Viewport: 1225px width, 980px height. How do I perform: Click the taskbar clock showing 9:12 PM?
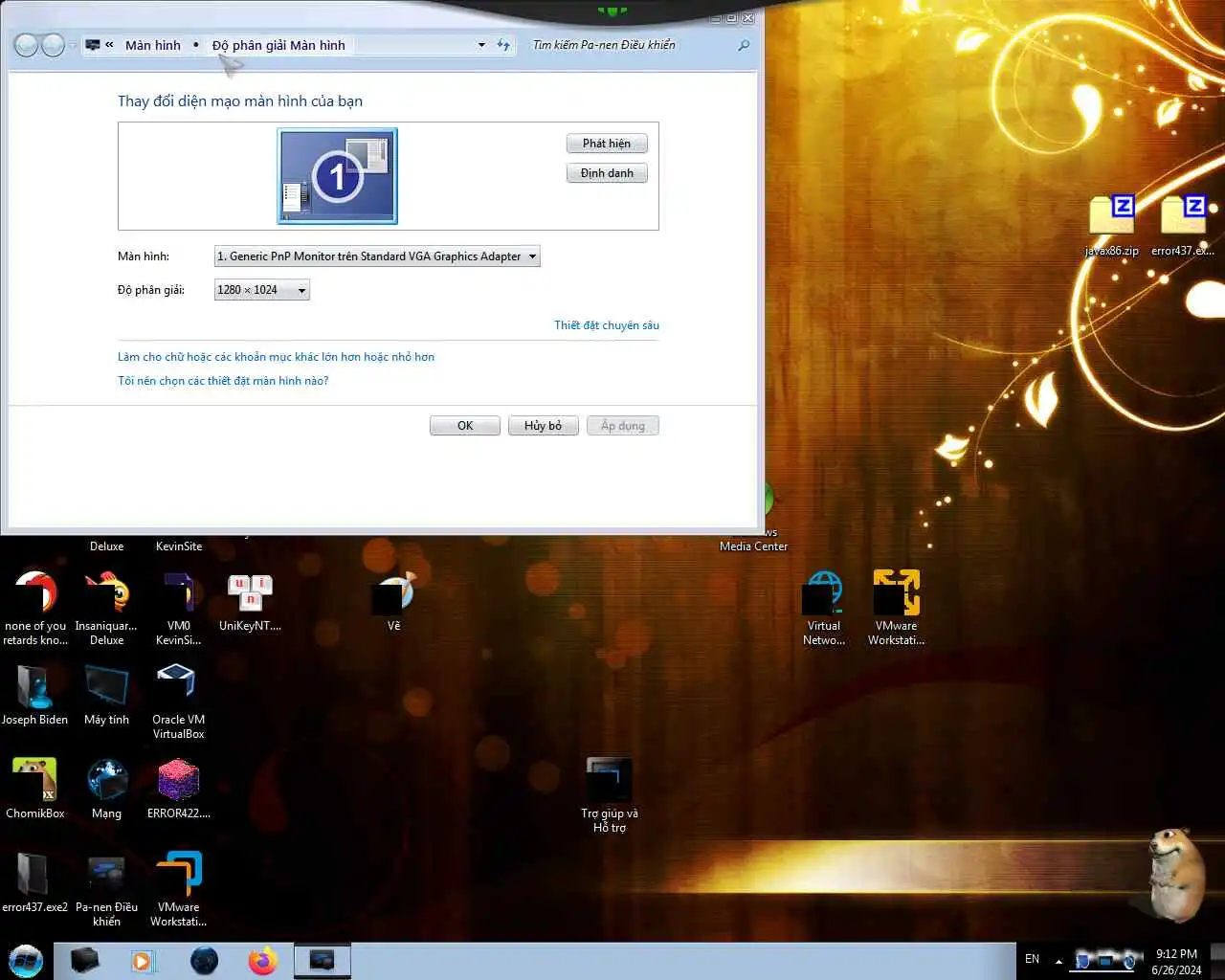tap(1176, 961)
